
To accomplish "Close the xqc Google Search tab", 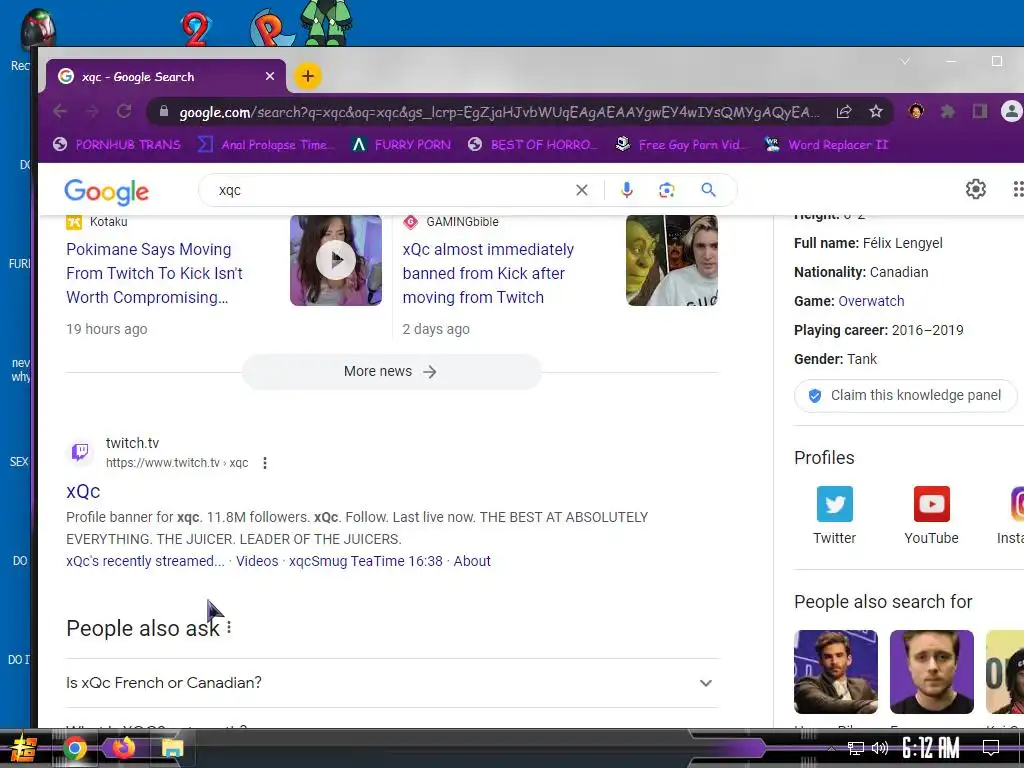I will pos(270,76).
